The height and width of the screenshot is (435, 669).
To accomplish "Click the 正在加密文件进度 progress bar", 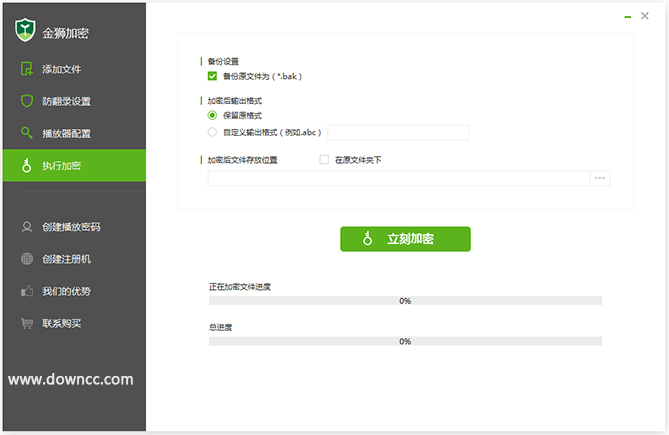I will (405, 300).
